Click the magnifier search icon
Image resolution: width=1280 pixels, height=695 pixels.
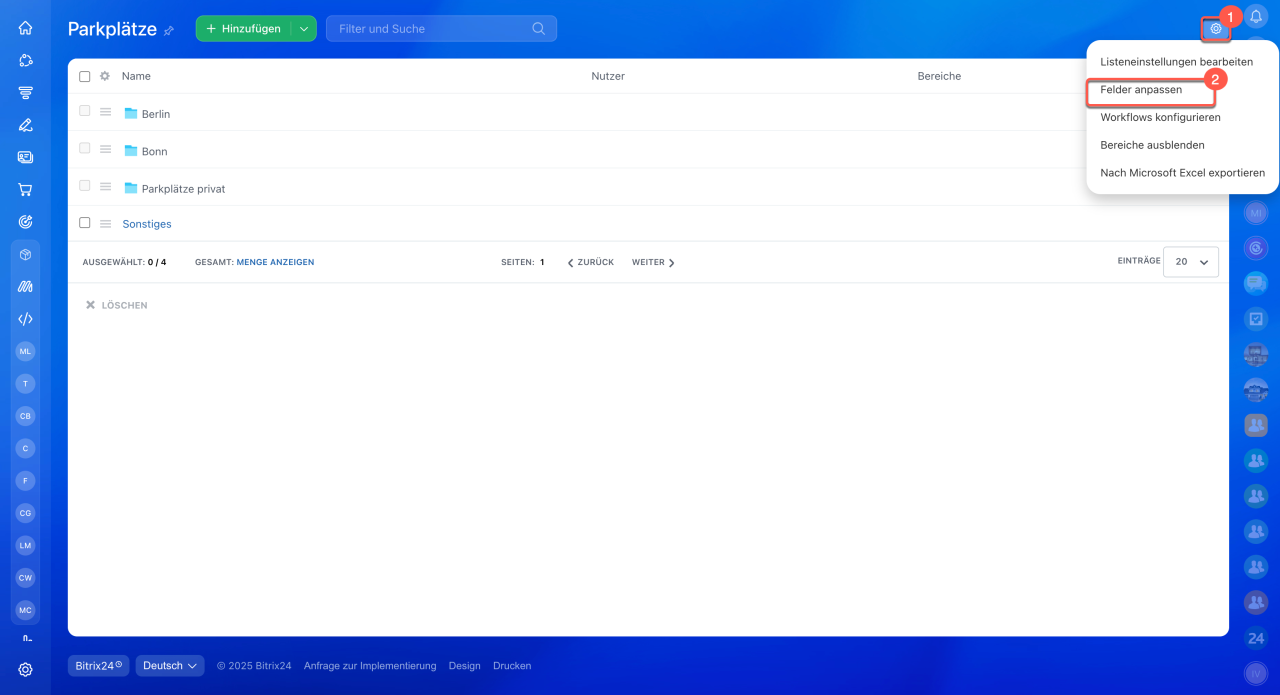tap(539, 29)
